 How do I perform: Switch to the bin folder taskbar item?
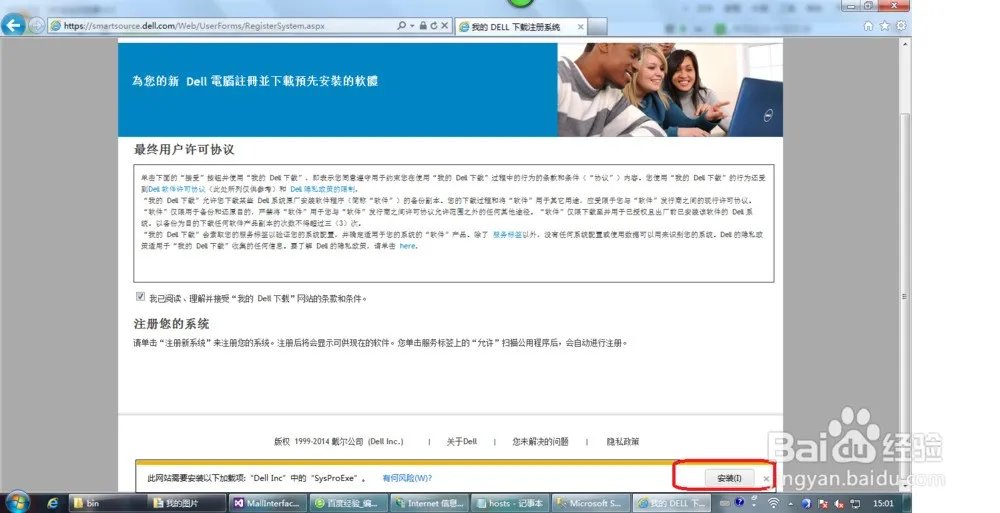[x=108, y=503]
